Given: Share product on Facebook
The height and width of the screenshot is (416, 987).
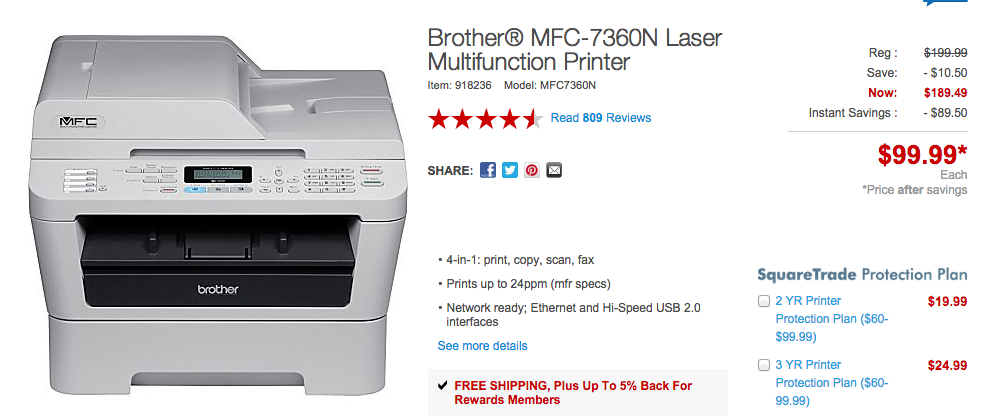Looking at the screenshot, I should point(488,170).
